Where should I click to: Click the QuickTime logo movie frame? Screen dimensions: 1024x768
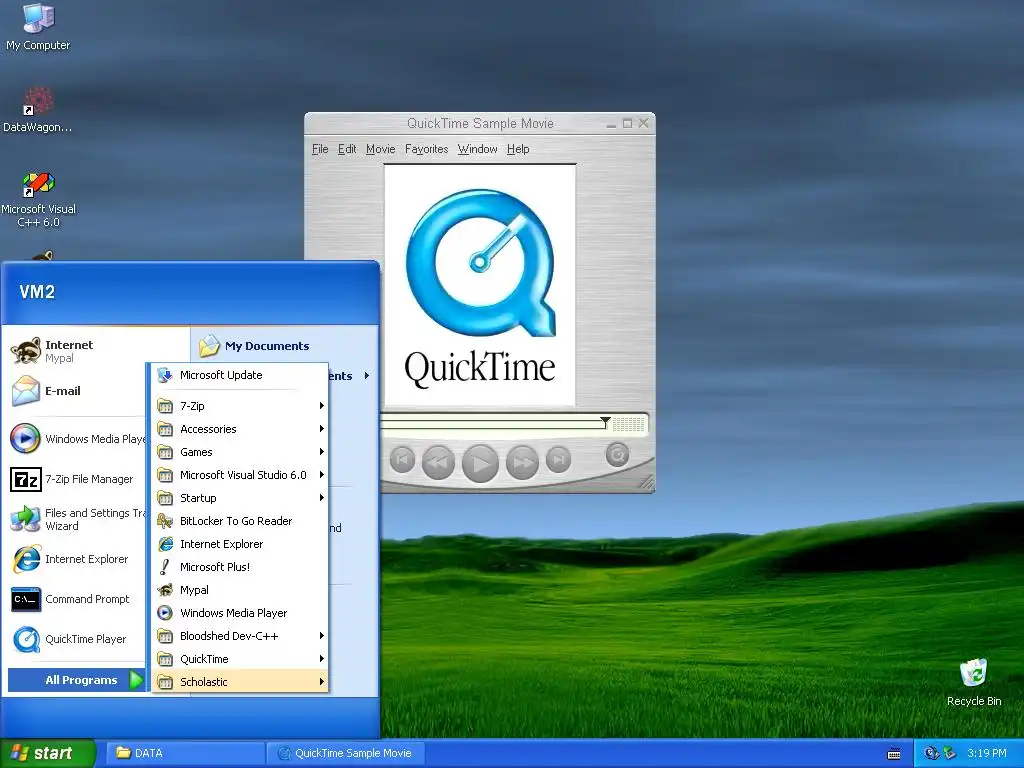click(x=480, y=285)
